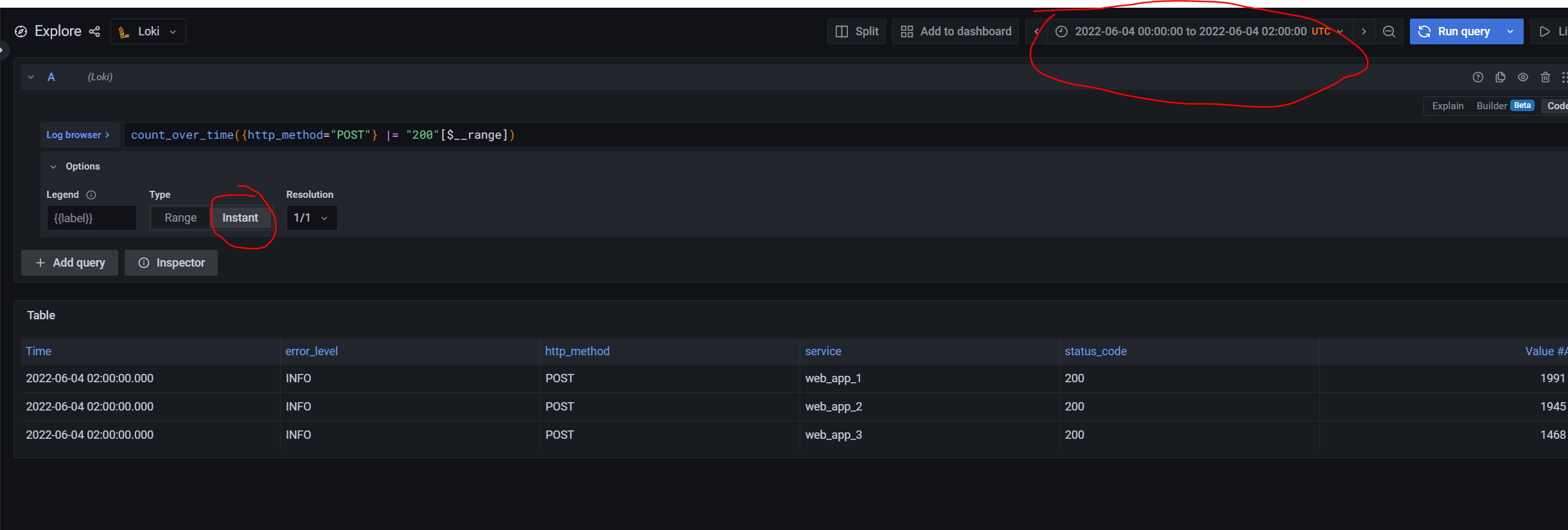This screenshot has height=530, width=1568.
Task: Click the Legend input field
Action: 91,218
